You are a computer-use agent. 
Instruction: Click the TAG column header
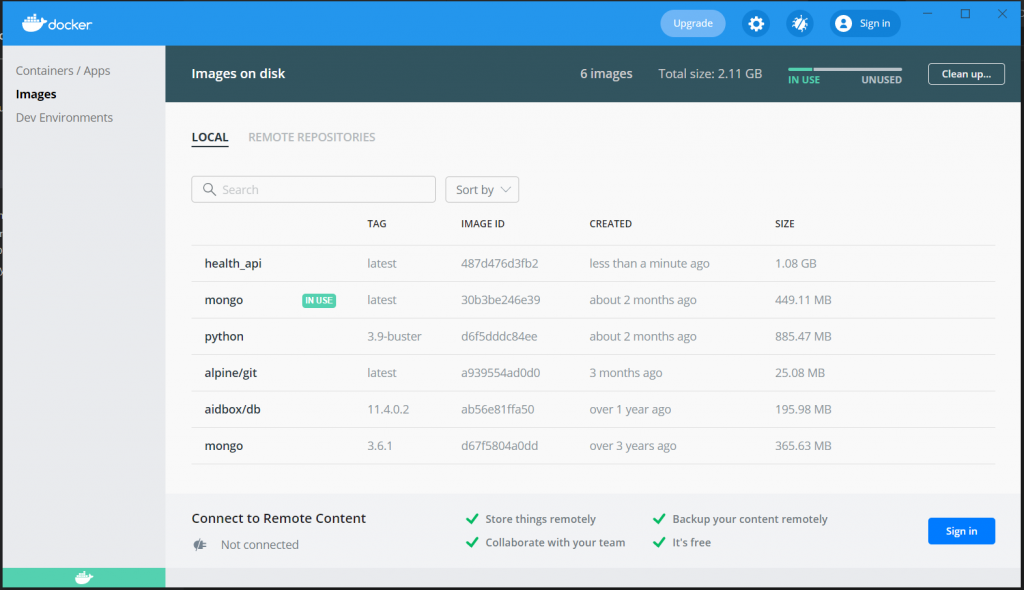[x=377, y=224]
